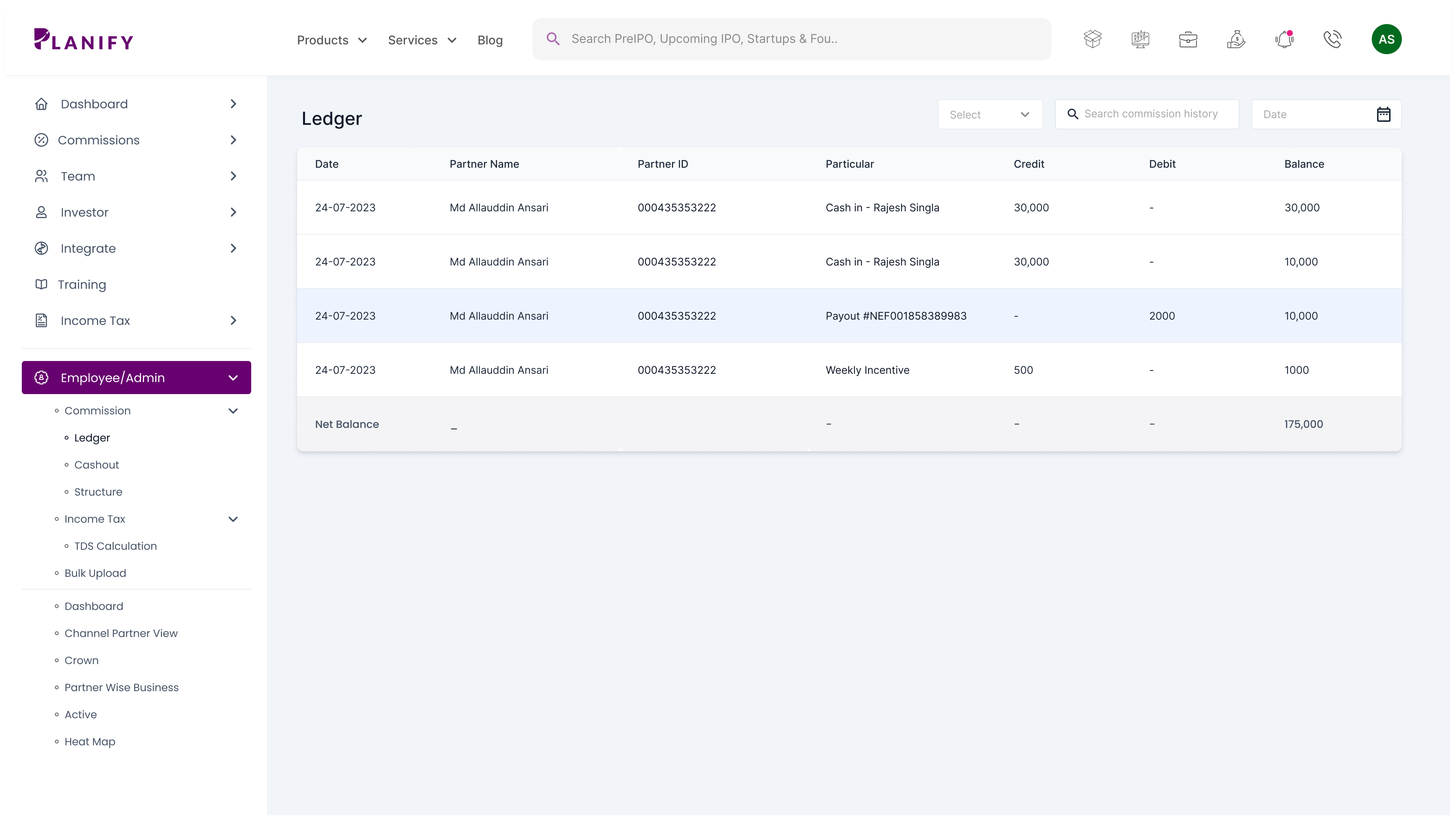Open the money bag in hand icon
The width and height of the screenshot is (1456, 816).
tap(1236, 39)
